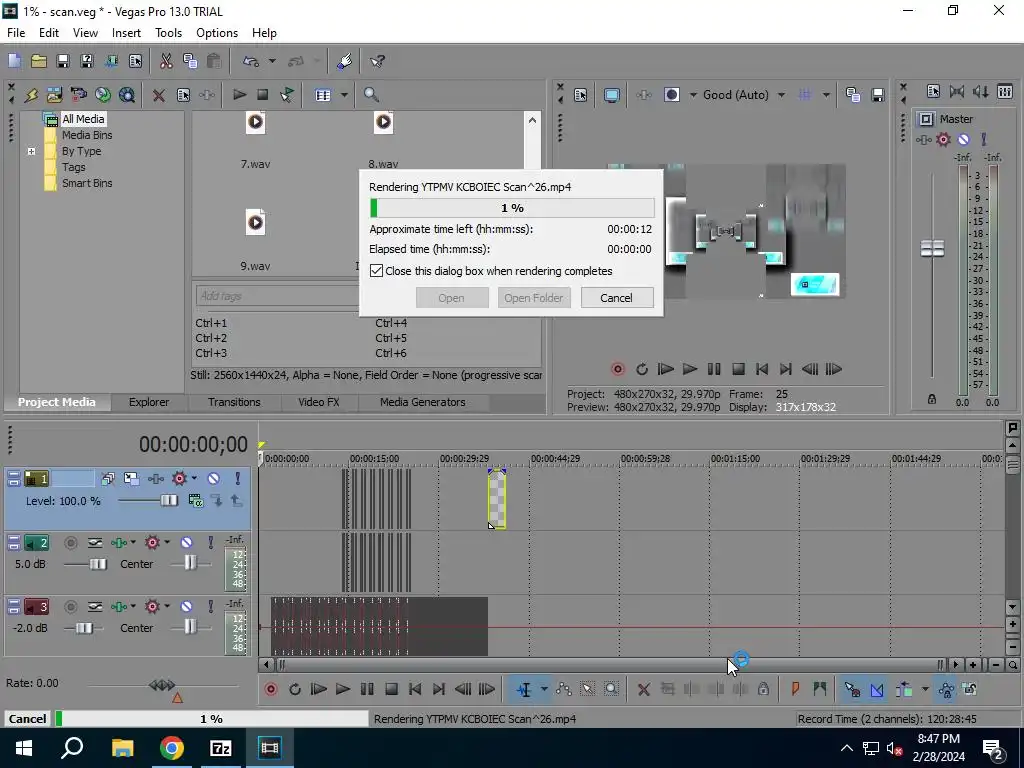Switch to the Explorer tab
Viewport: 1024px width, 768px height.
click(x=149, y=402)
